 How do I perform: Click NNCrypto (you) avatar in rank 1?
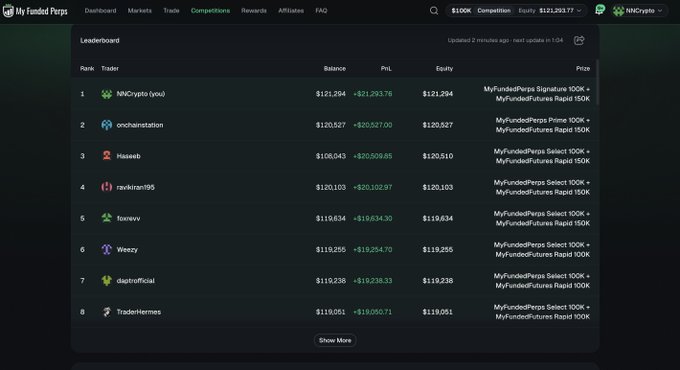[x=107, y=94]
